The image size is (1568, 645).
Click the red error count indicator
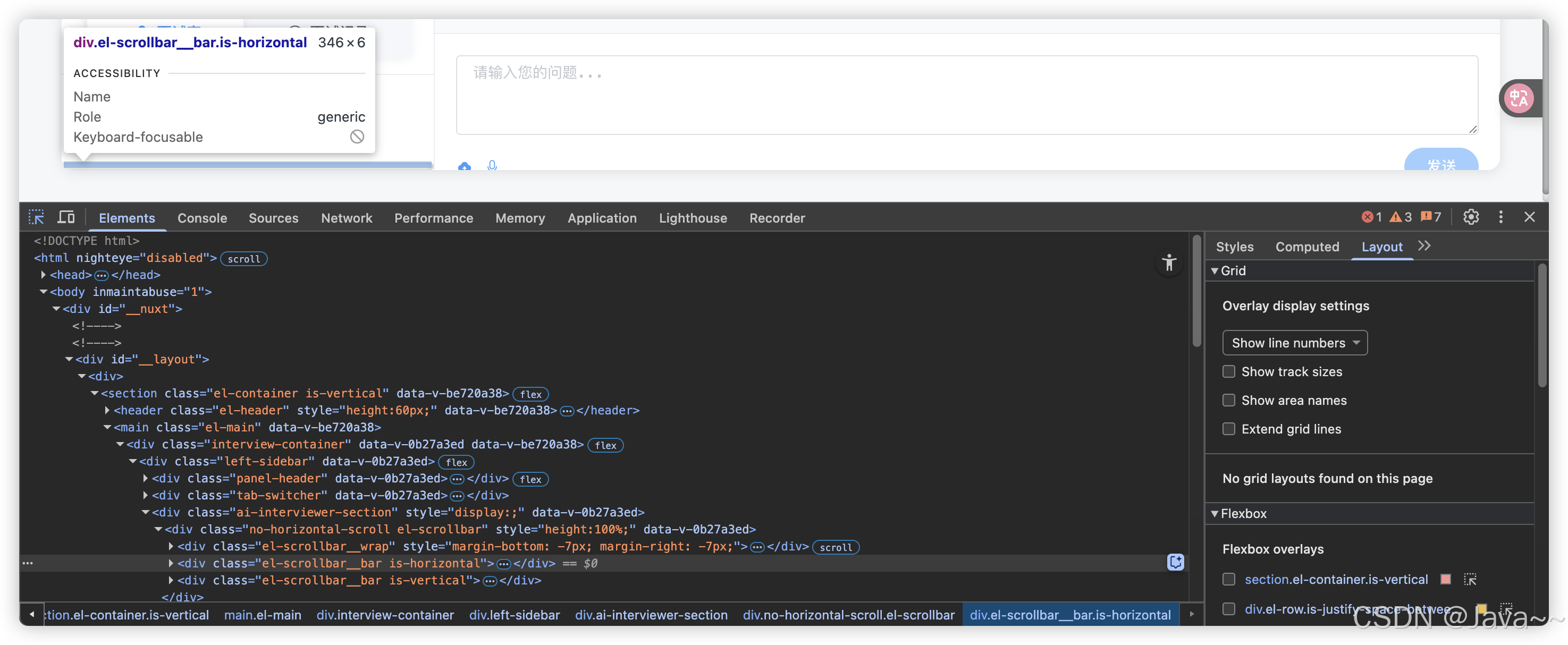1371,217
